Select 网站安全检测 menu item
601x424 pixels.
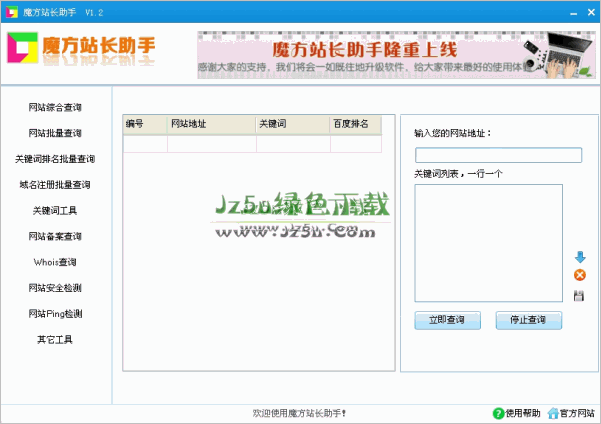point(55,288)
